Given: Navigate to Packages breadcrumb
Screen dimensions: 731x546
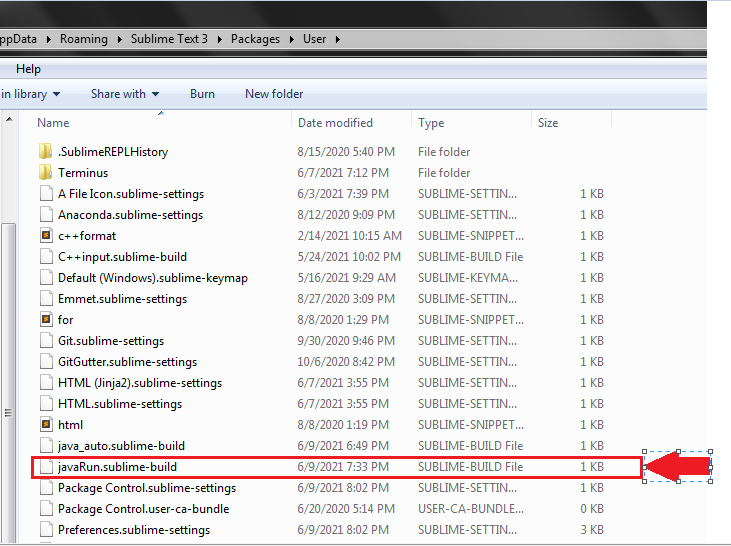Looking at the screenshot, I should [255, 39].
